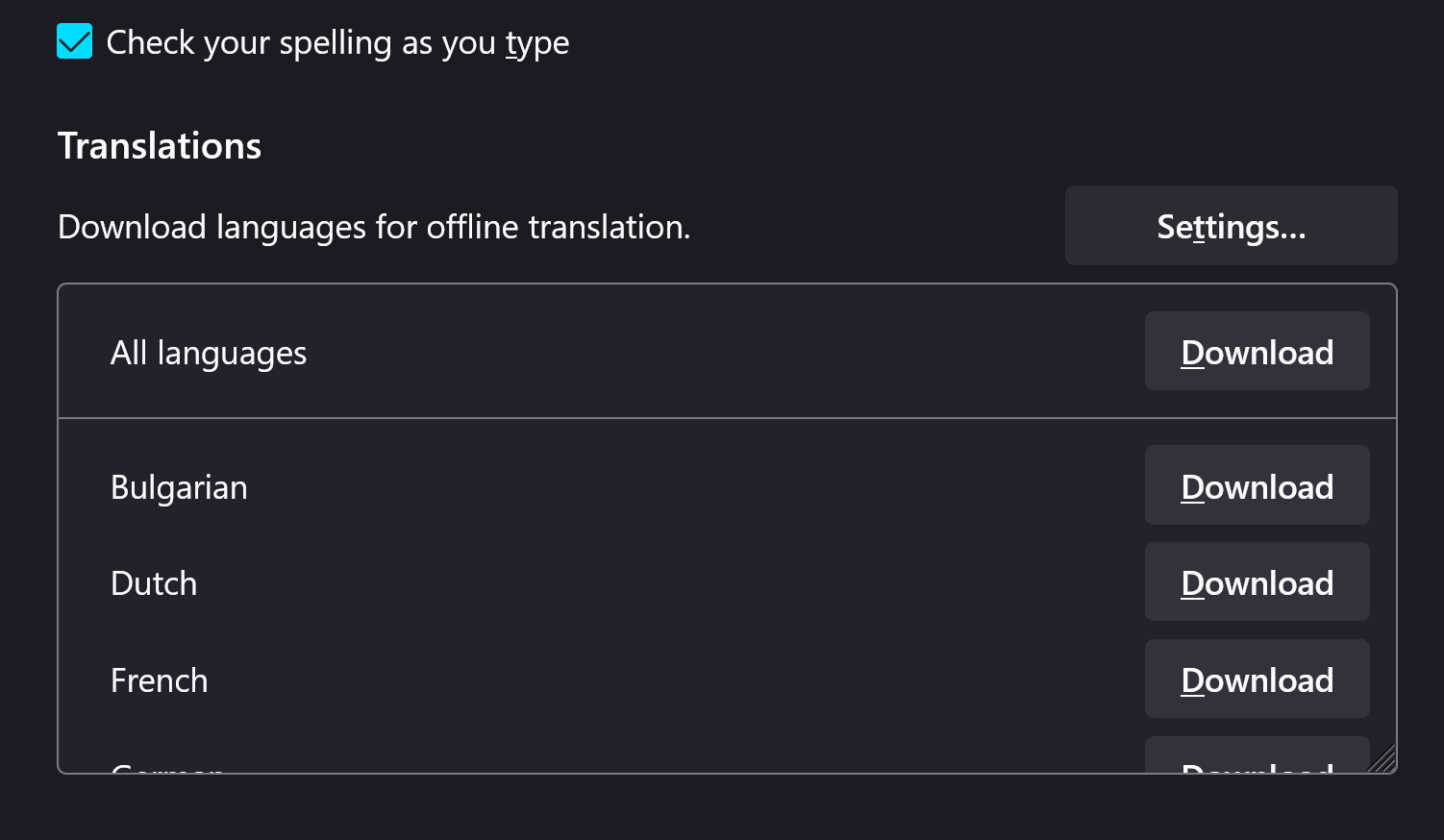
Task: Download all languages for offline translation
Action: [1256, 352]
